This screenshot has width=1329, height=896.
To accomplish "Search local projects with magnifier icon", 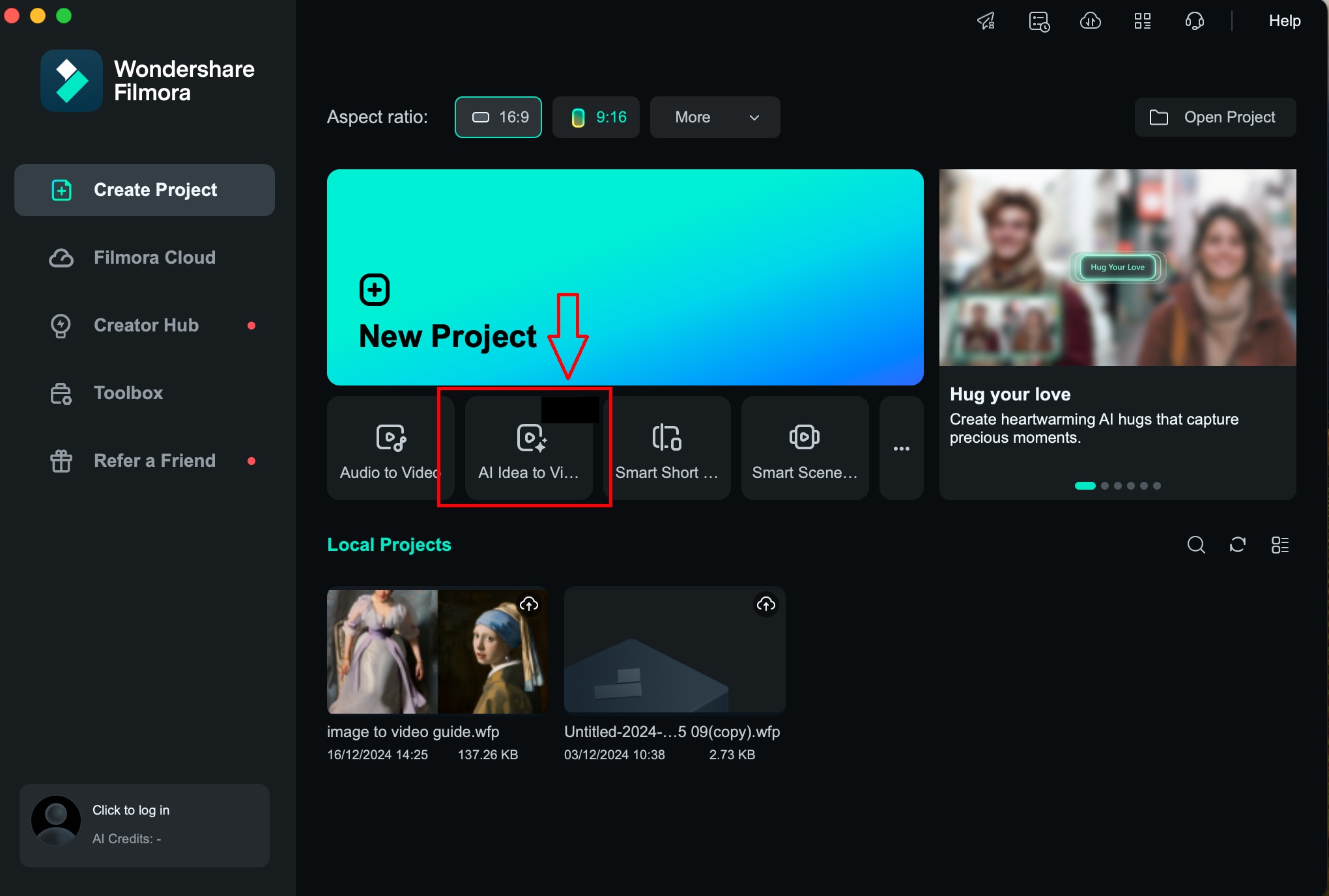I will tap(1196, 544).
